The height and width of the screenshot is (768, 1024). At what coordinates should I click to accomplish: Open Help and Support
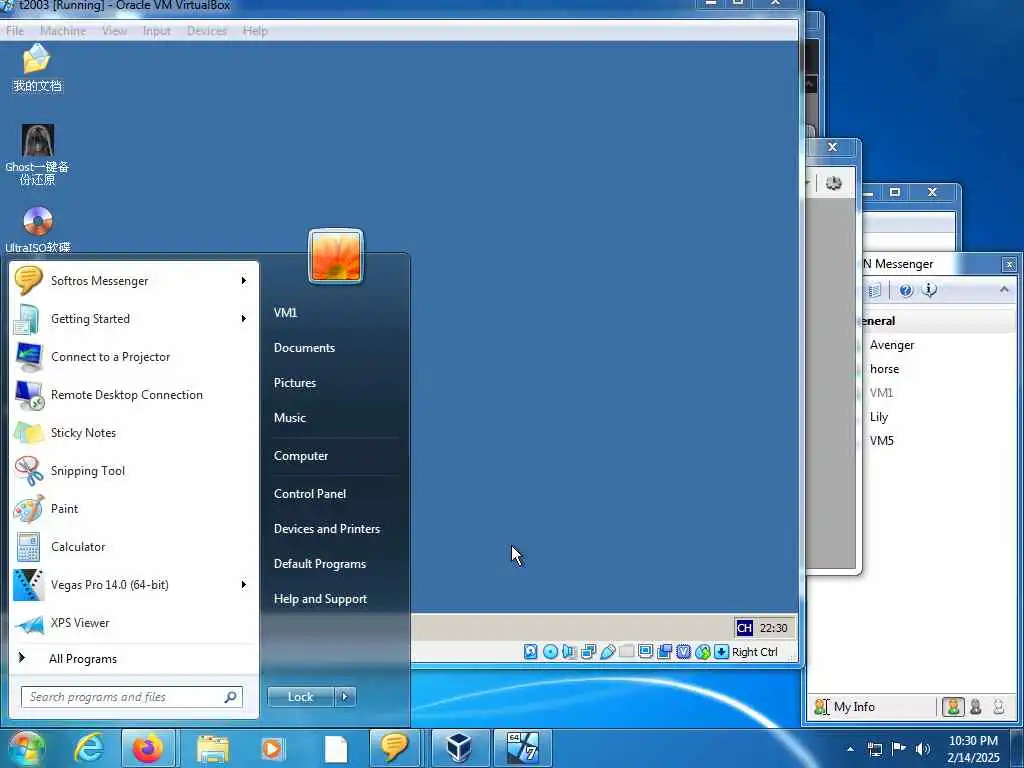click(320, 599)
